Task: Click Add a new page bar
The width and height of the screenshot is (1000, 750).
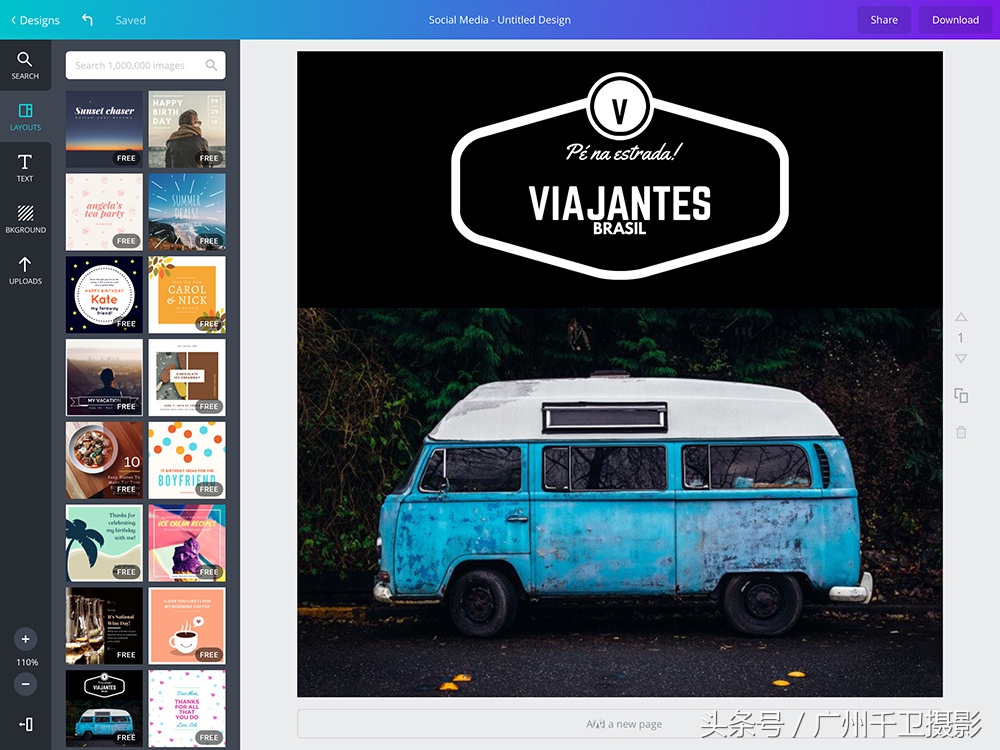Action: tap(620, 724)
